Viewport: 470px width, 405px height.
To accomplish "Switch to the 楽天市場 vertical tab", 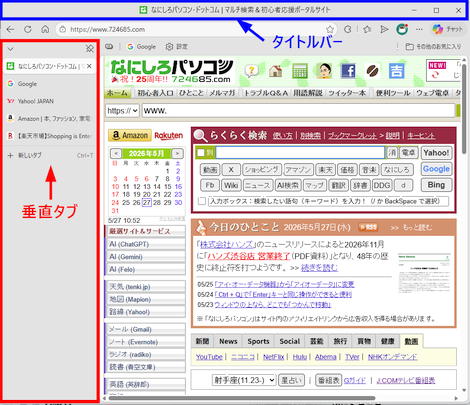I will [49, 136].
